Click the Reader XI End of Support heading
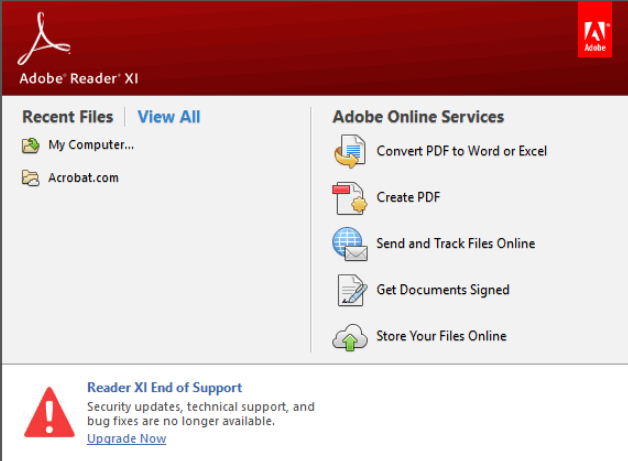 (164, 387)
